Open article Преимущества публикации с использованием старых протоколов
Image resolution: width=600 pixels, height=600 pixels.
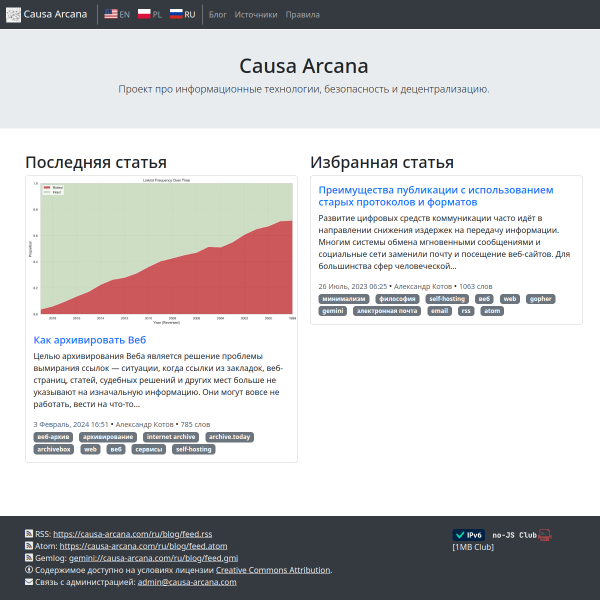click(436, 196)
